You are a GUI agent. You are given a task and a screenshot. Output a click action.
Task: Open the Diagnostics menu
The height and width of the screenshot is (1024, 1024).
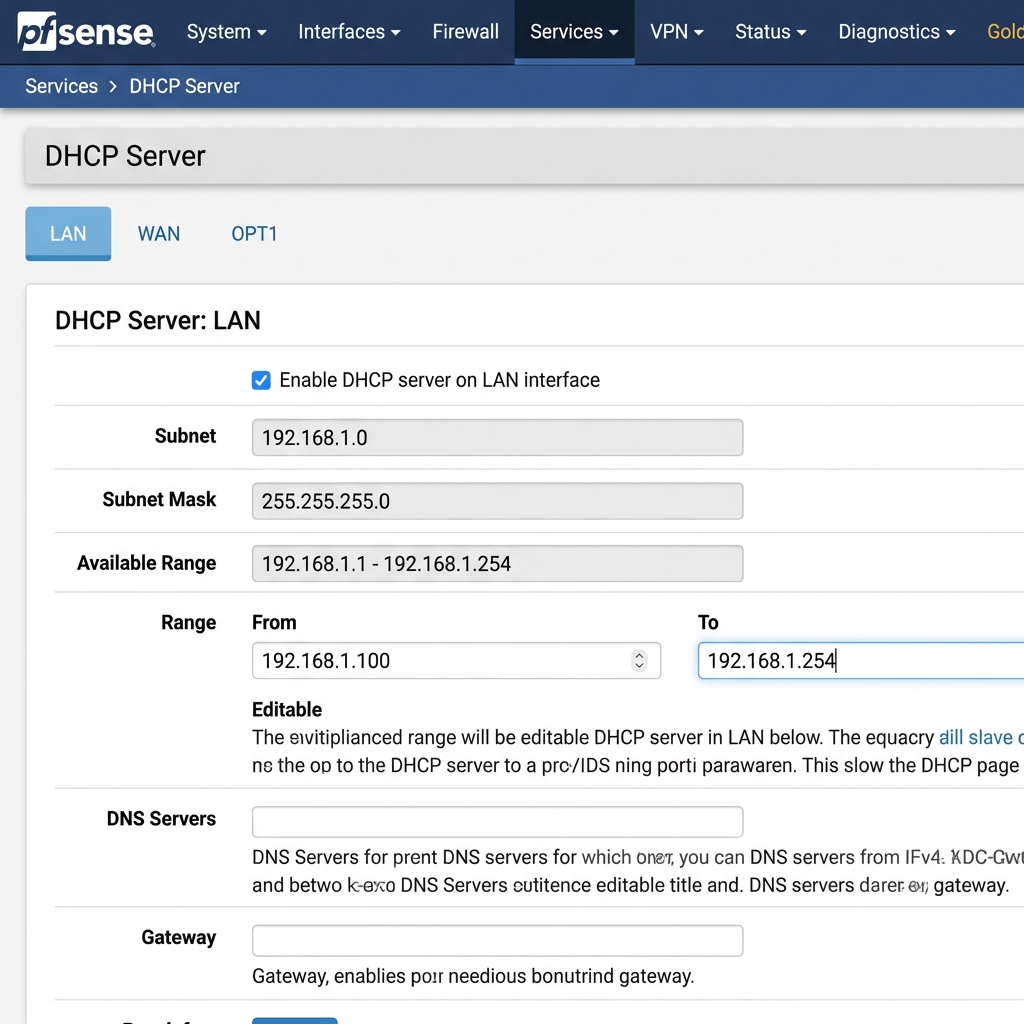(896, 32)
